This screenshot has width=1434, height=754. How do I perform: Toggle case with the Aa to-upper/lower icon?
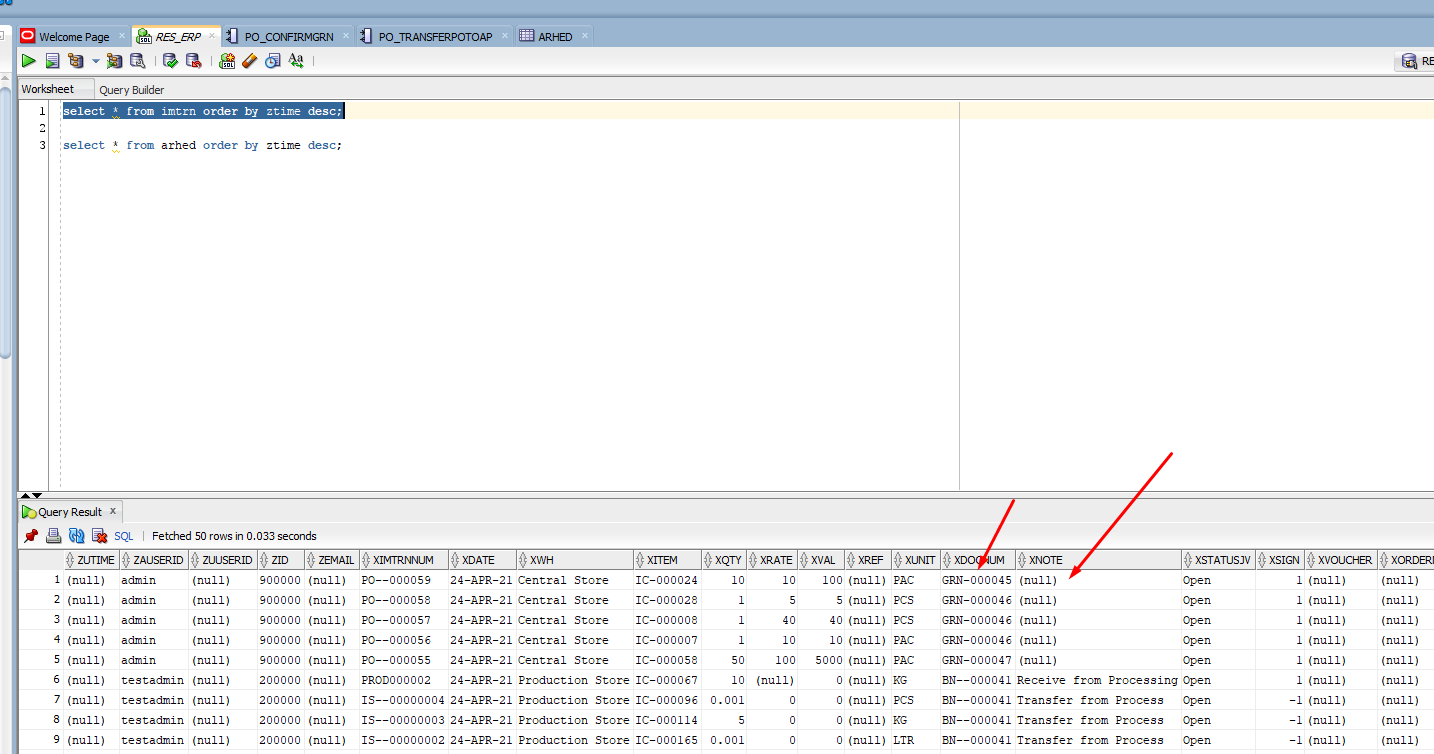[296, 60]
